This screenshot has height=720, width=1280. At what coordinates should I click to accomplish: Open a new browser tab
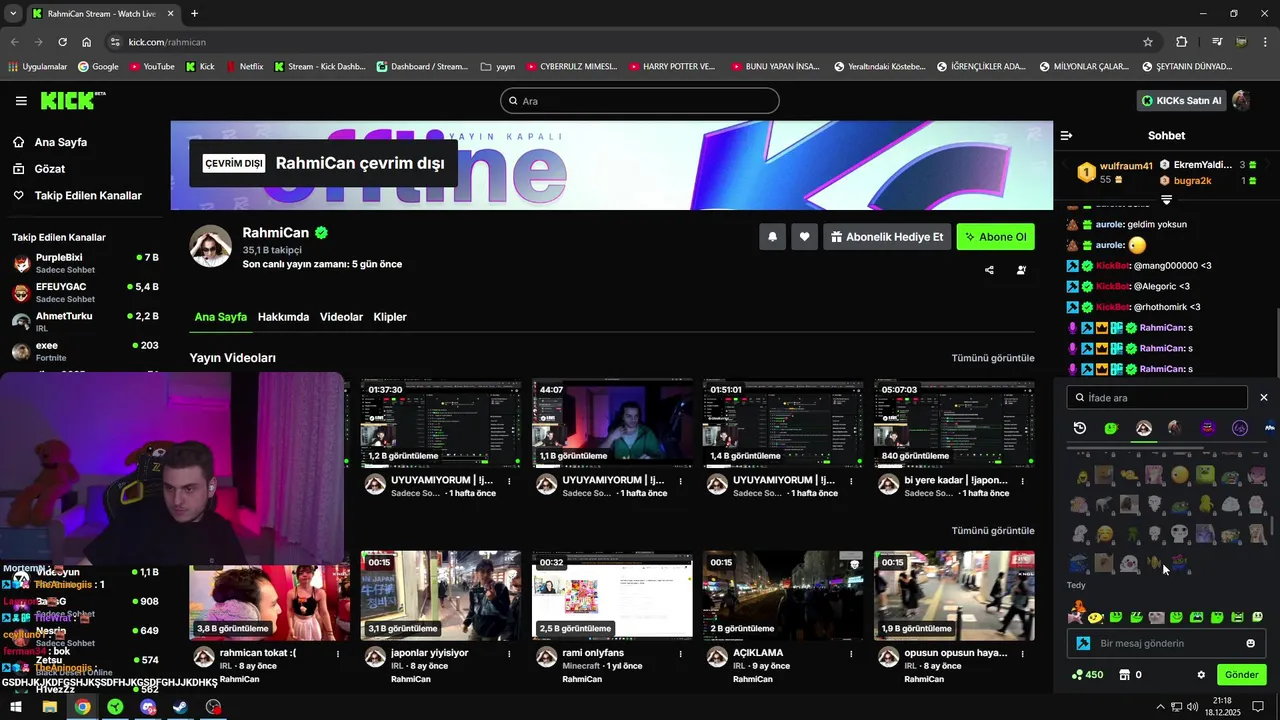194,14
